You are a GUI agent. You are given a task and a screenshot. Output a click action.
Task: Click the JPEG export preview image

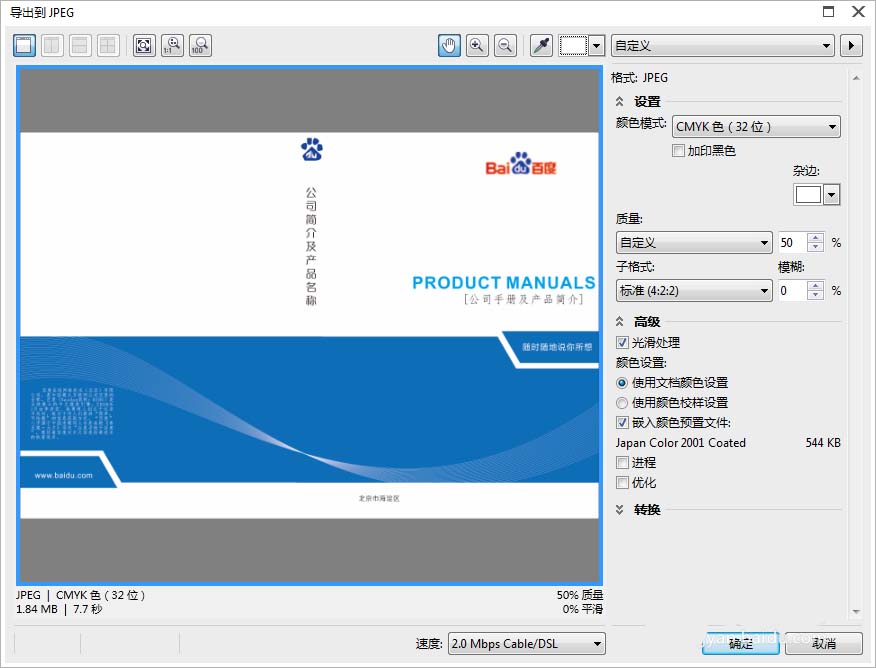pyautogui.click(x=310, y=326)
